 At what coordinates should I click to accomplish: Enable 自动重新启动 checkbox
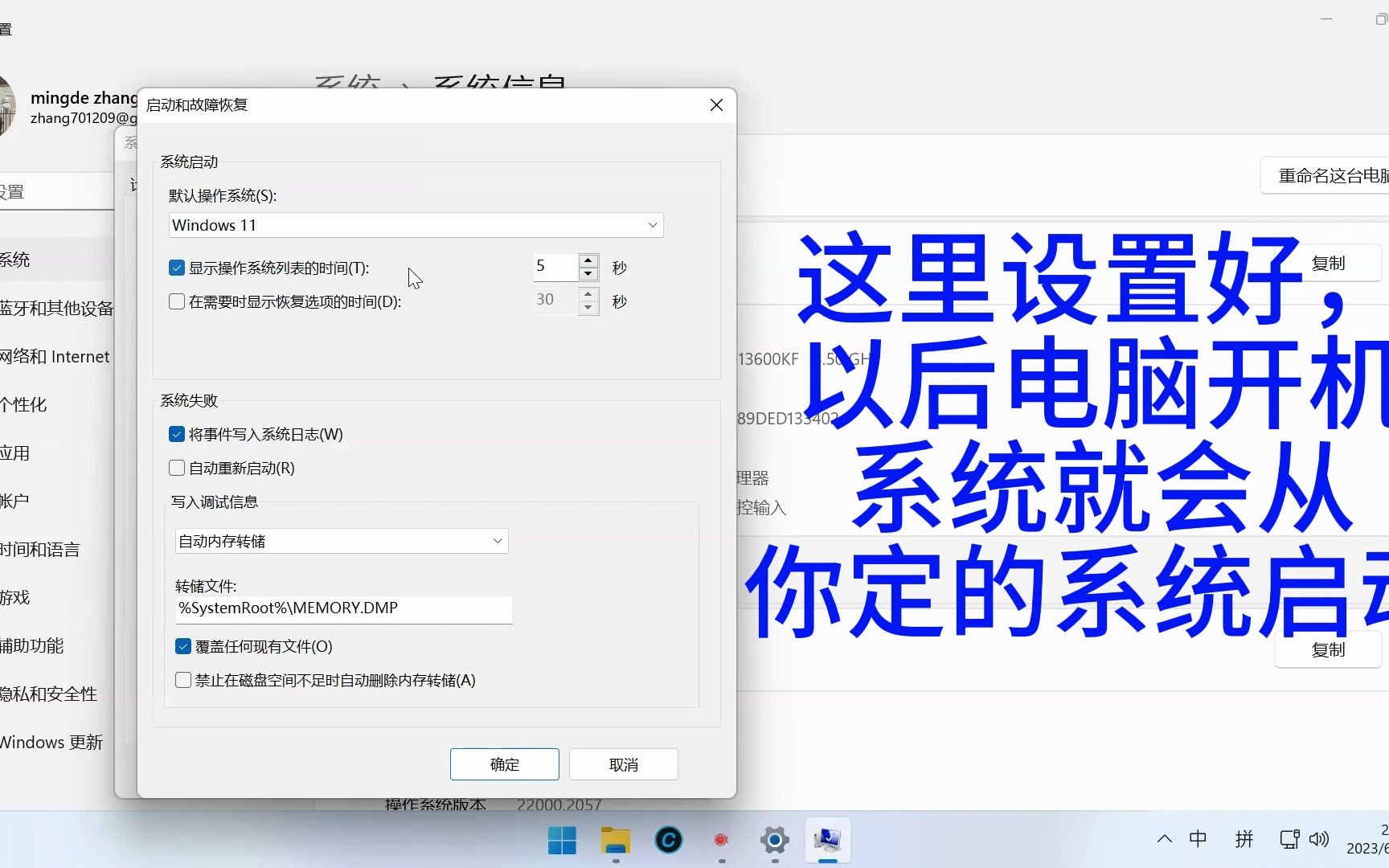click(x=177, y=468)
